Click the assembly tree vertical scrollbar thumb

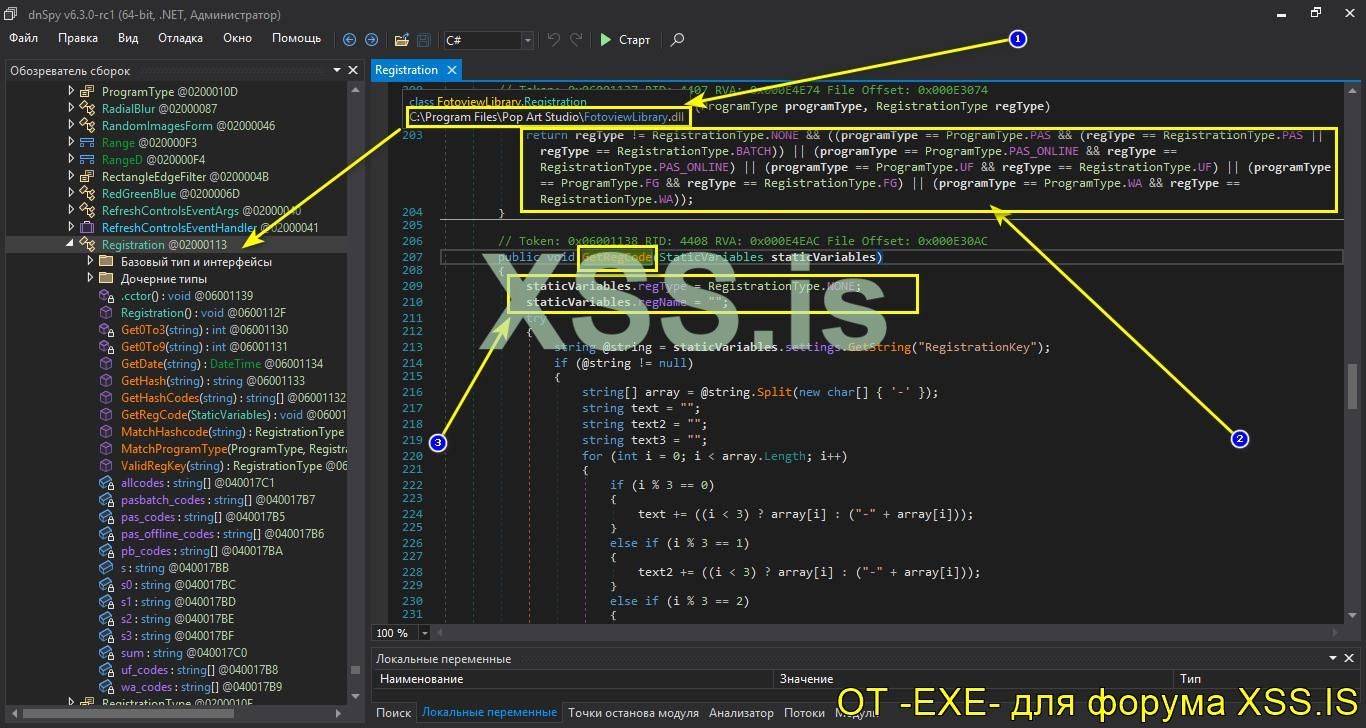[x=354, y=670]
